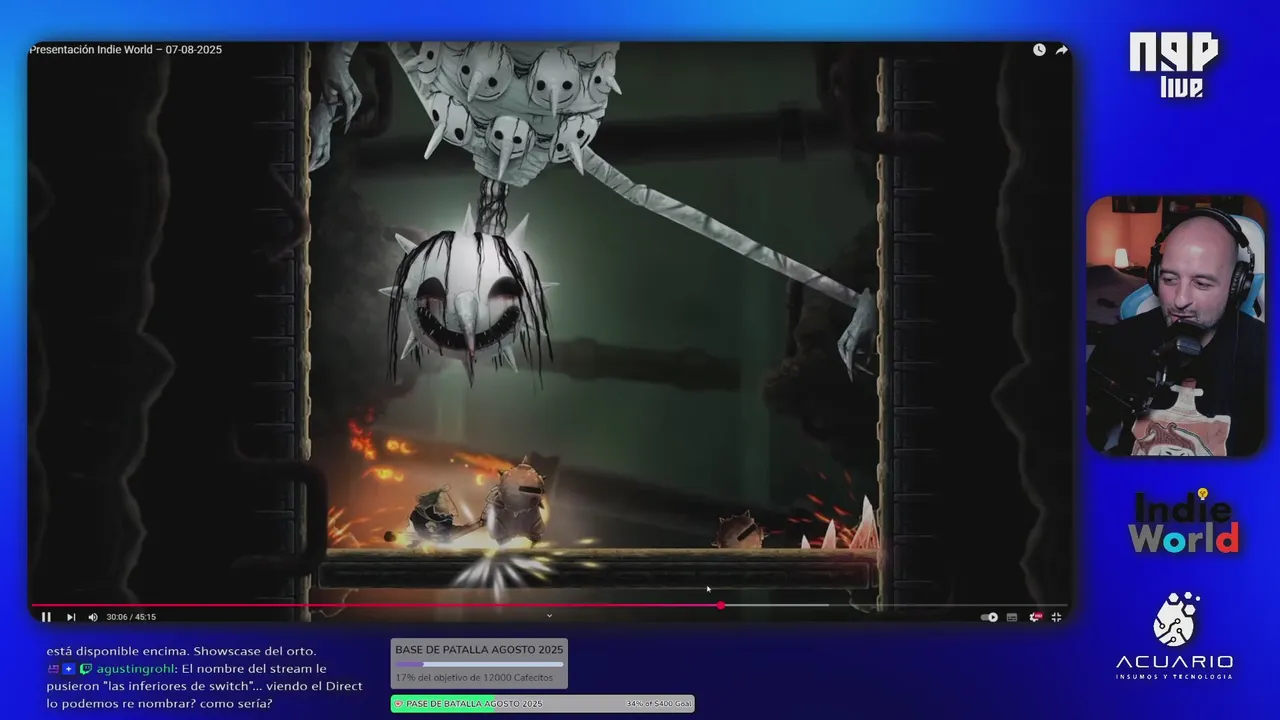Click the Indie World logo
Screen dimensions: 1280x720
(x=1184, y=521)
